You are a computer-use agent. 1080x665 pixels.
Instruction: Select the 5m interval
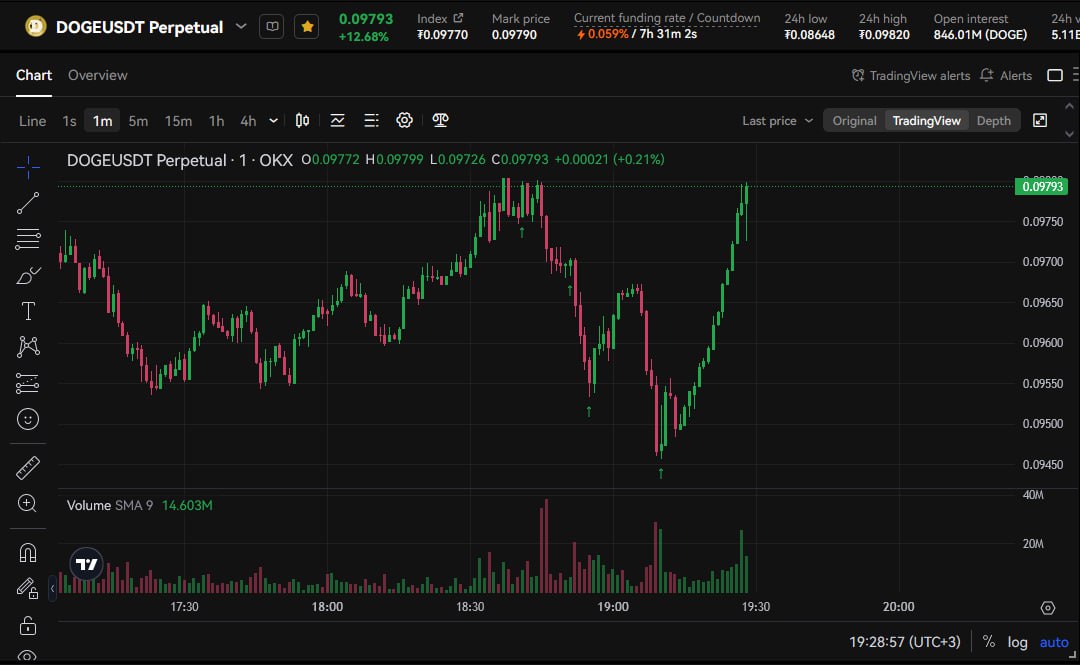point(138,121)
